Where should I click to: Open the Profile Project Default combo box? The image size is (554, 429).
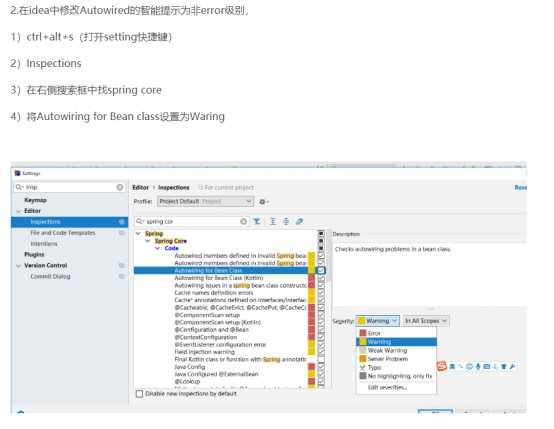(205, 202)
